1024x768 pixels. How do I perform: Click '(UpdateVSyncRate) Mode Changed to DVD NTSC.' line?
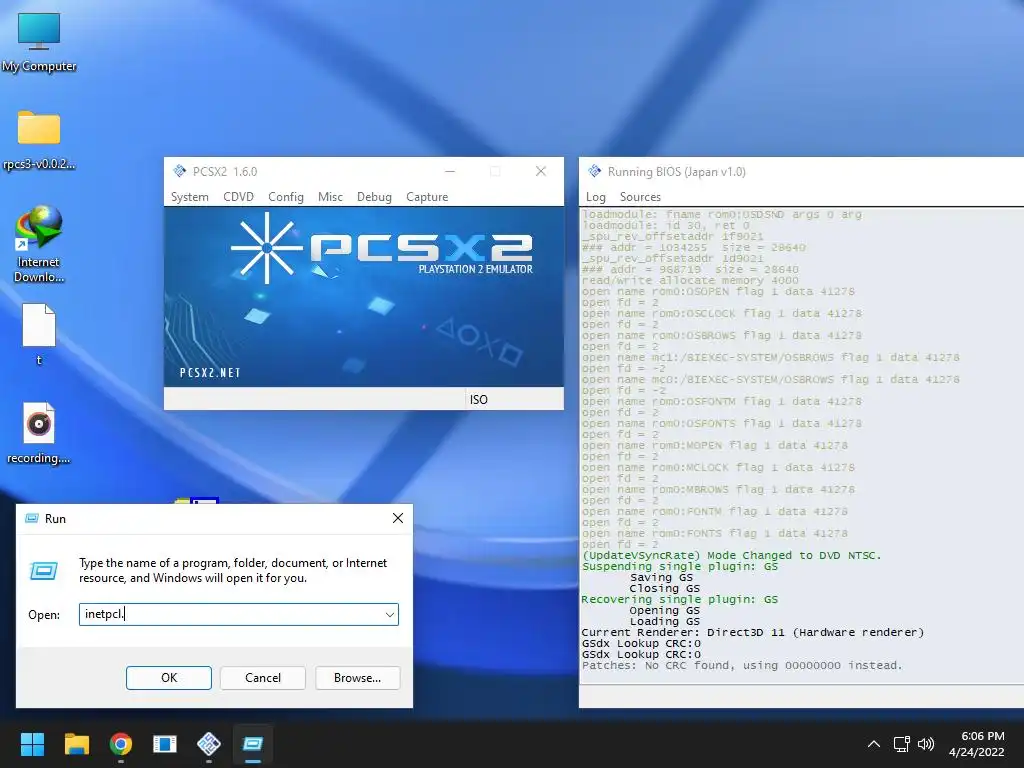731,555
